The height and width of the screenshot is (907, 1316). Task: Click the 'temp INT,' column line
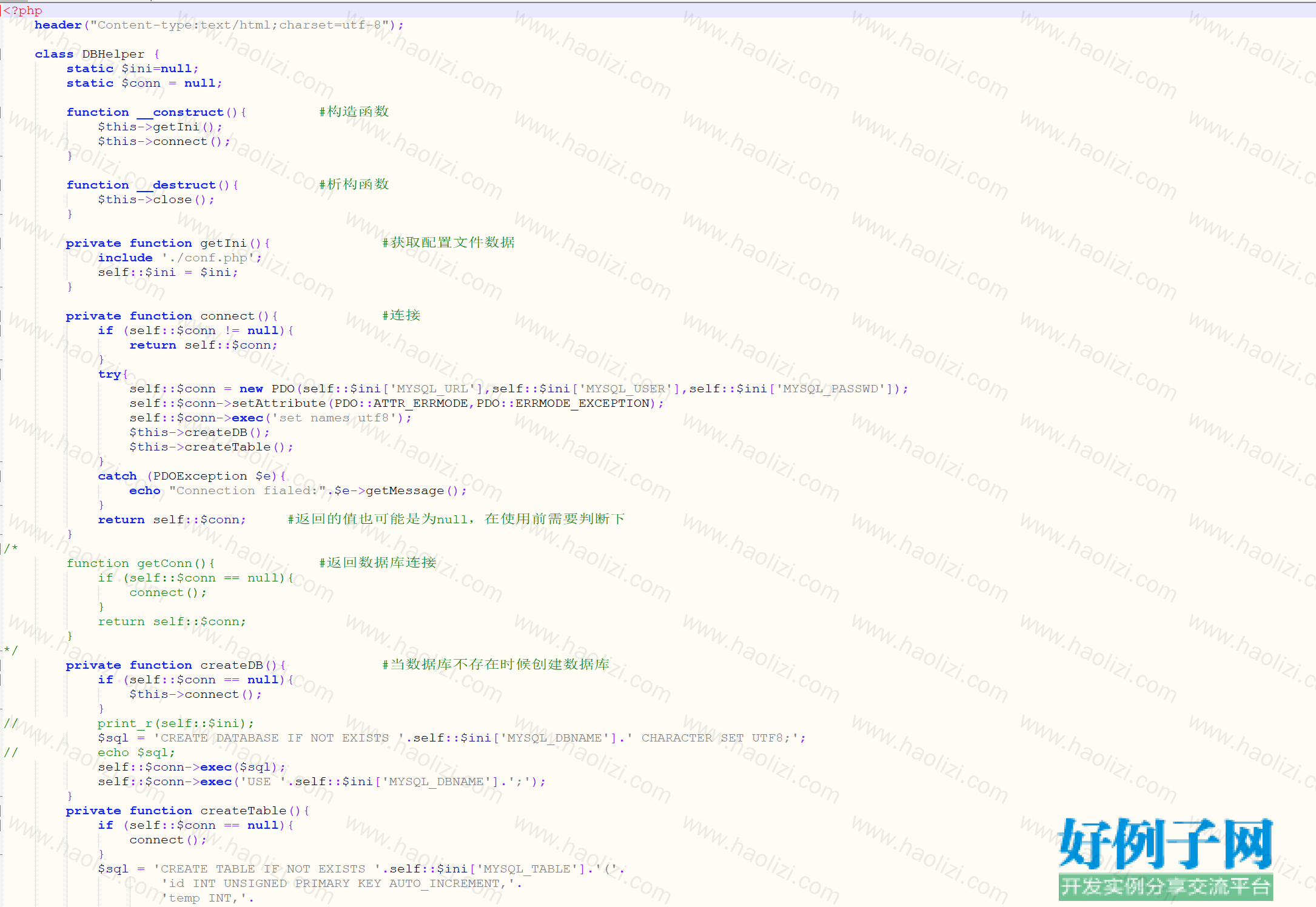(208, 898)
